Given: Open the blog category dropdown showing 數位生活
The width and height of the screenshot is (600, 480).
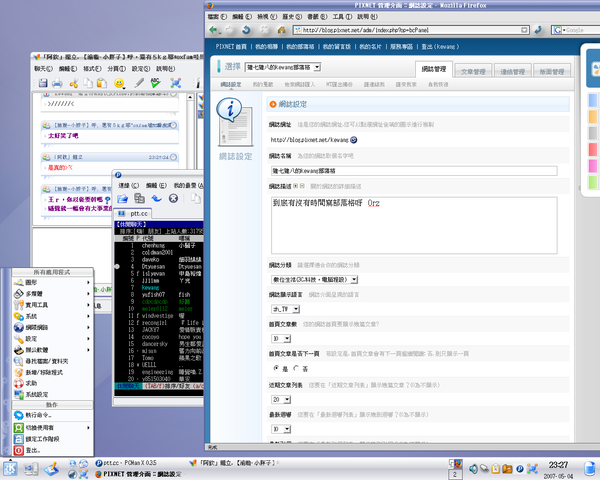Looking at the screenshot, I should 315,279.
